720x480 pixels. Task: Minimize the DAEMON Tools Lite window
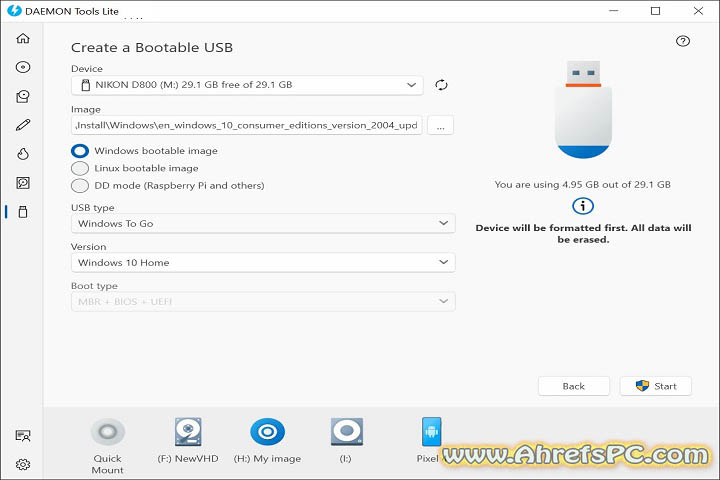(613, 11)
